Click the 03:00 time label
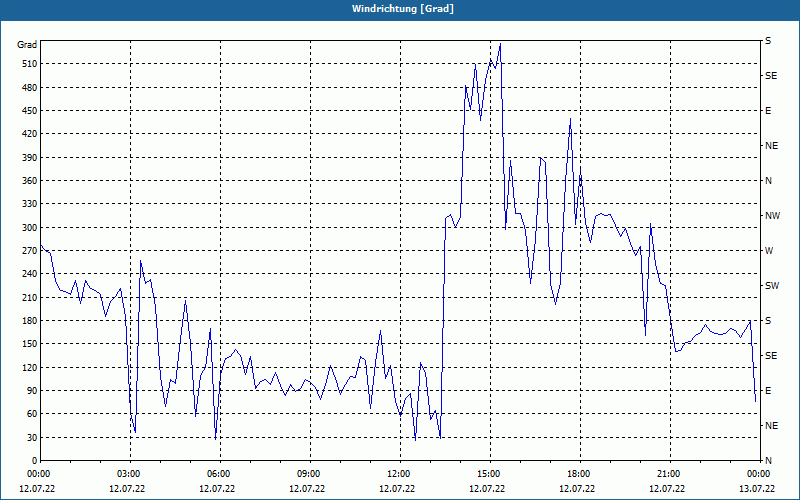 tap(131, 473)
